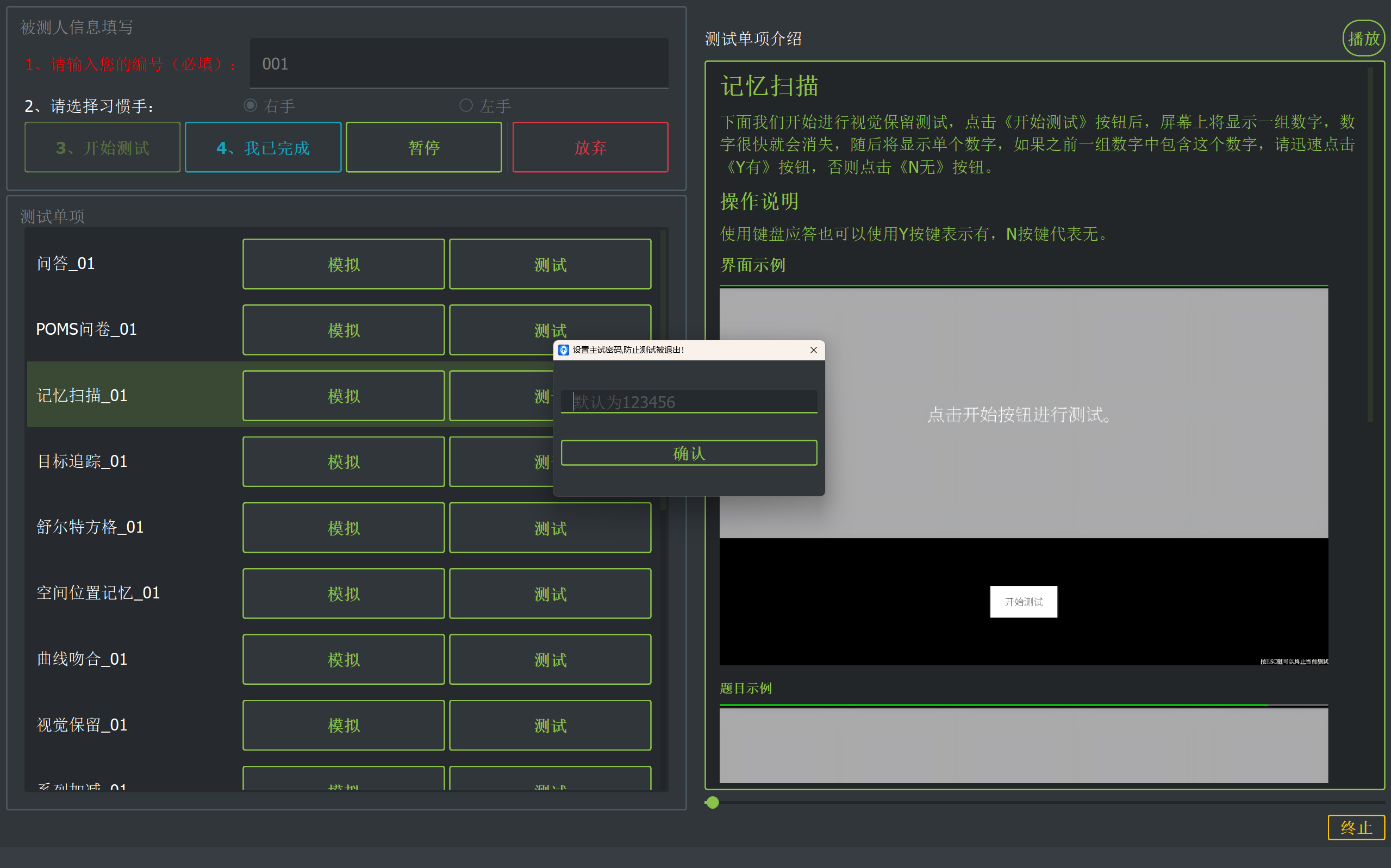This screenshot has height=868, width=1391.
Task: Click the 播放 play button
Action: coord(1363,39)
